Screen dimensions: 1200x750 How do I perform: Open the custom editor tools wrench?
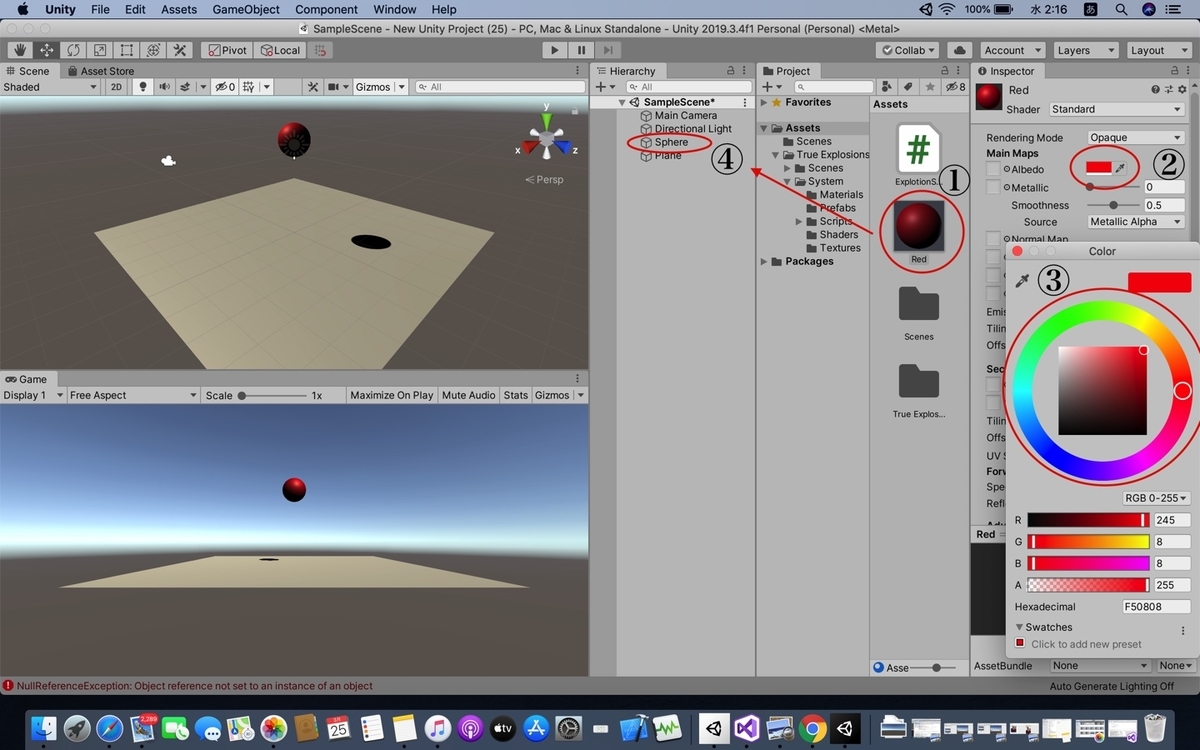click(x=180, y=50)
